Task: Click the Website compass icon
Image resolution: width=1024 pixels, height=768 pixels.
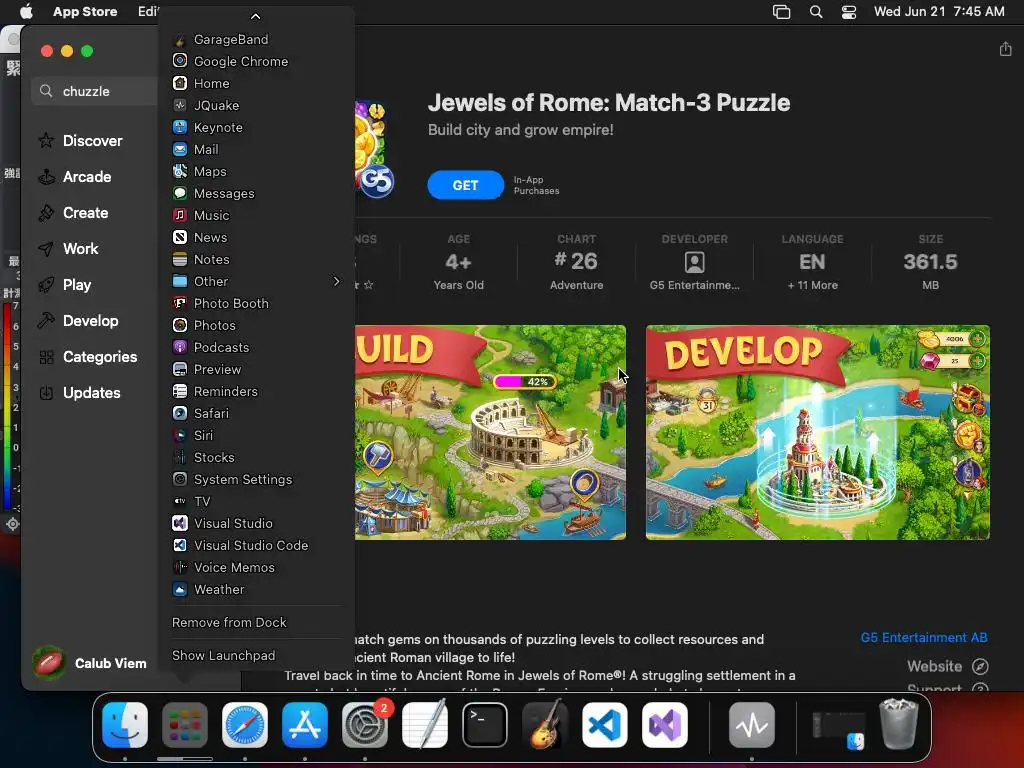Action: click(980, 666)
